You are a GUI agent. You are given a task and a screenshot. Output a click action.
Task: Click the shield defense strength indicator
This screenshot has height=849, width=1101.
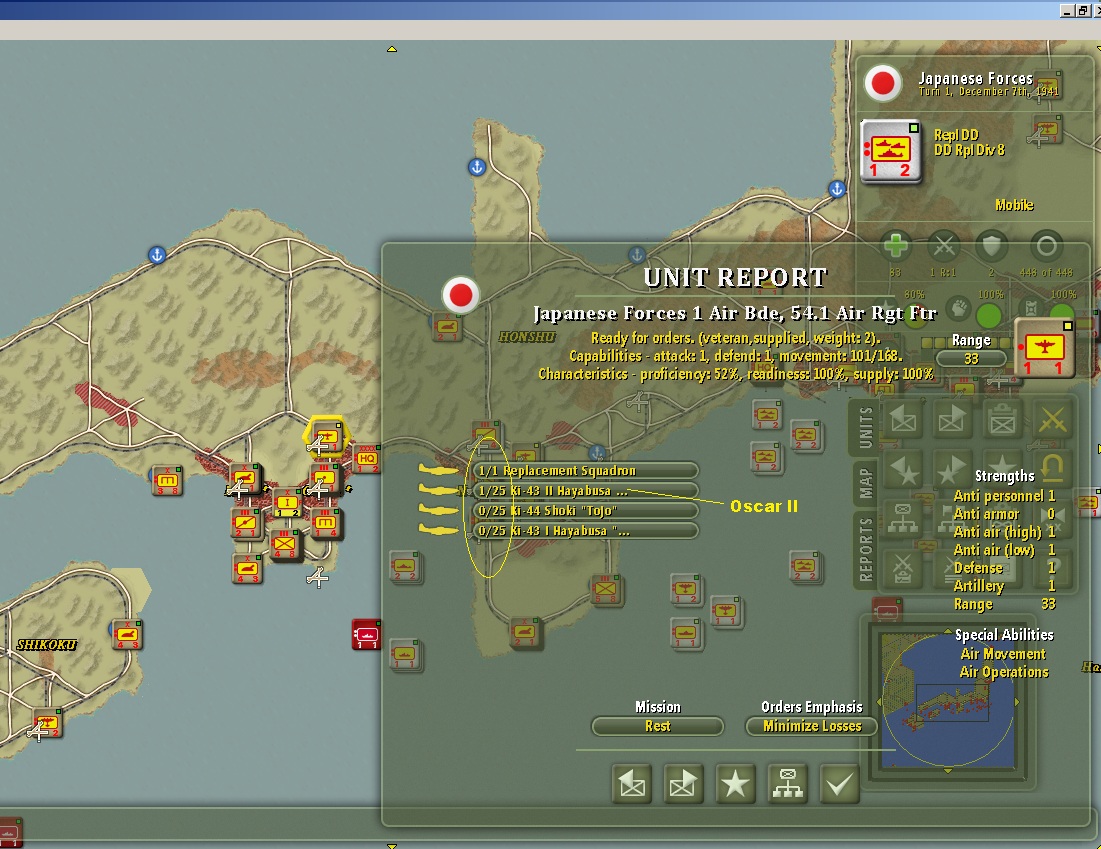pos(991,246)
